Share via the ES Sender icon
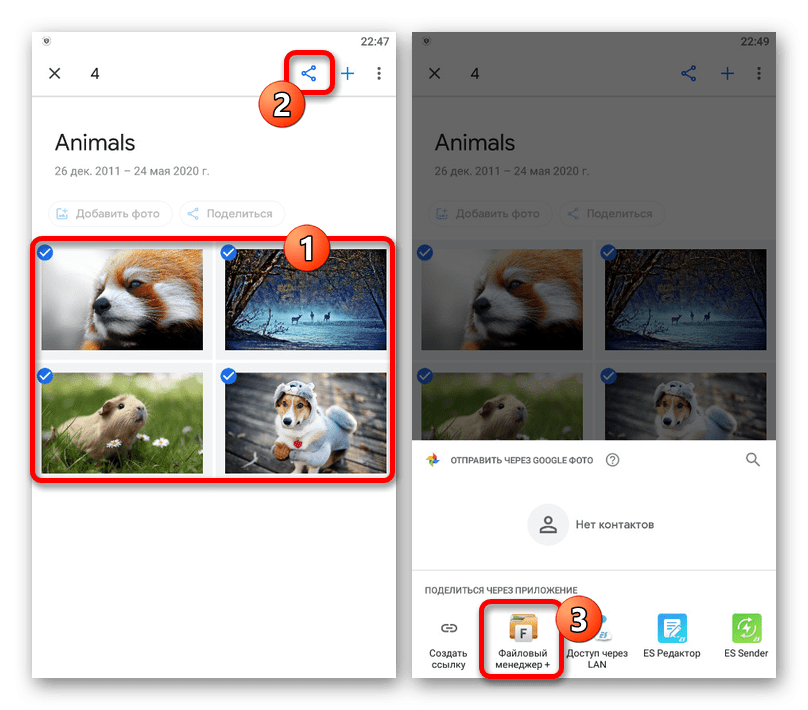The width and height of the screenshot is (808, 710). pyautogui.click(x=746, y=629)
